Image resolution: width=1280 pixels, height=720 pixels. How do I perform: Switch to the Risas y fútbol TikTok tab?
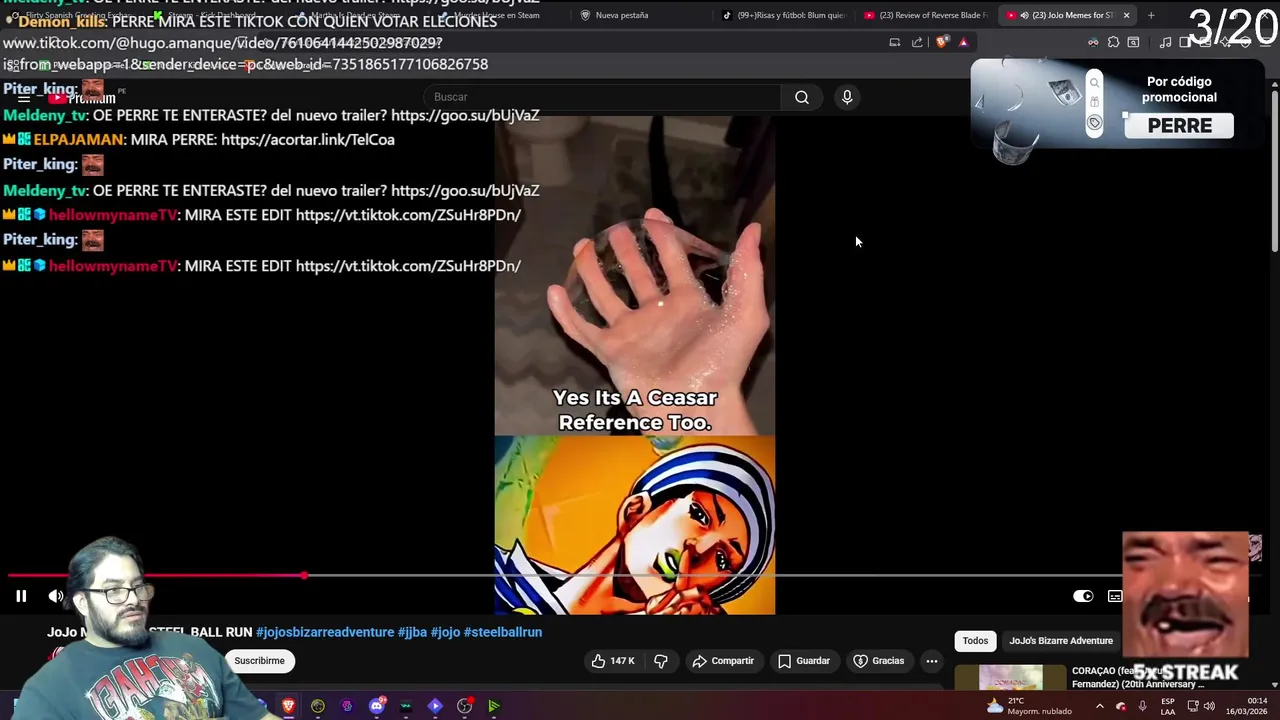(x=785, y=15)
